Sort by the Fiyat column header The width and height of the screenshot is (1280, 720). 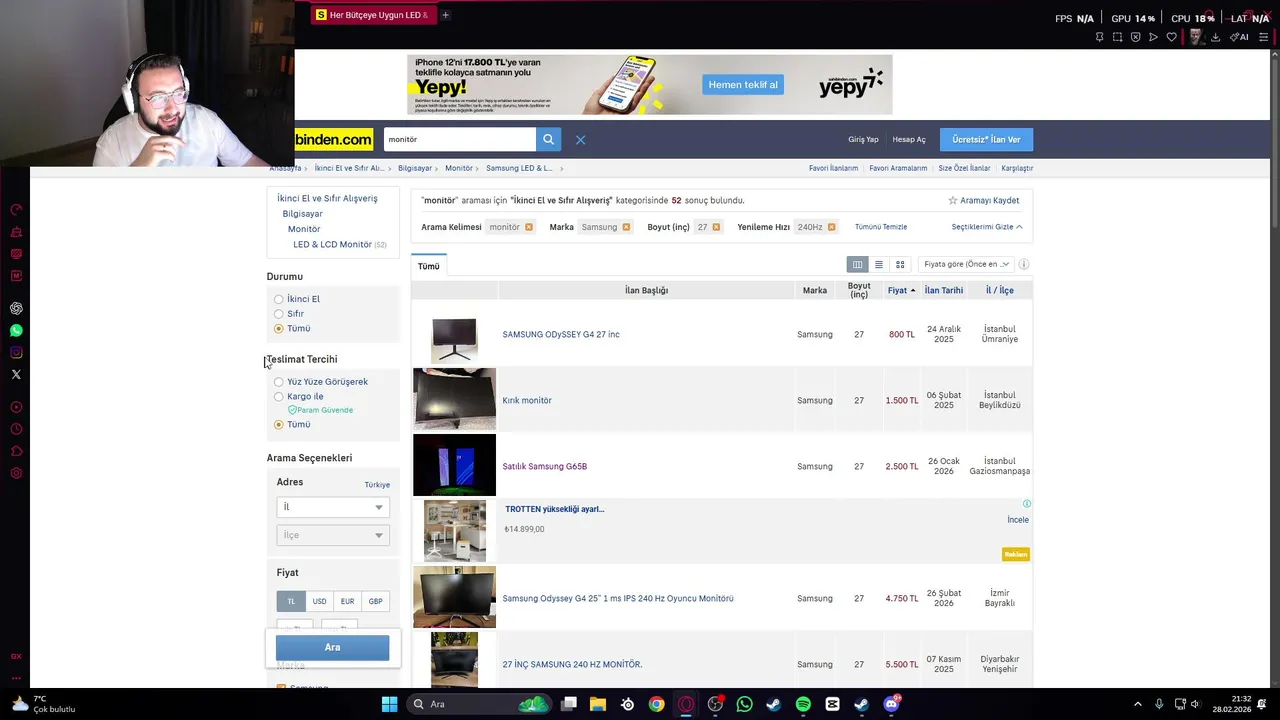901,290
